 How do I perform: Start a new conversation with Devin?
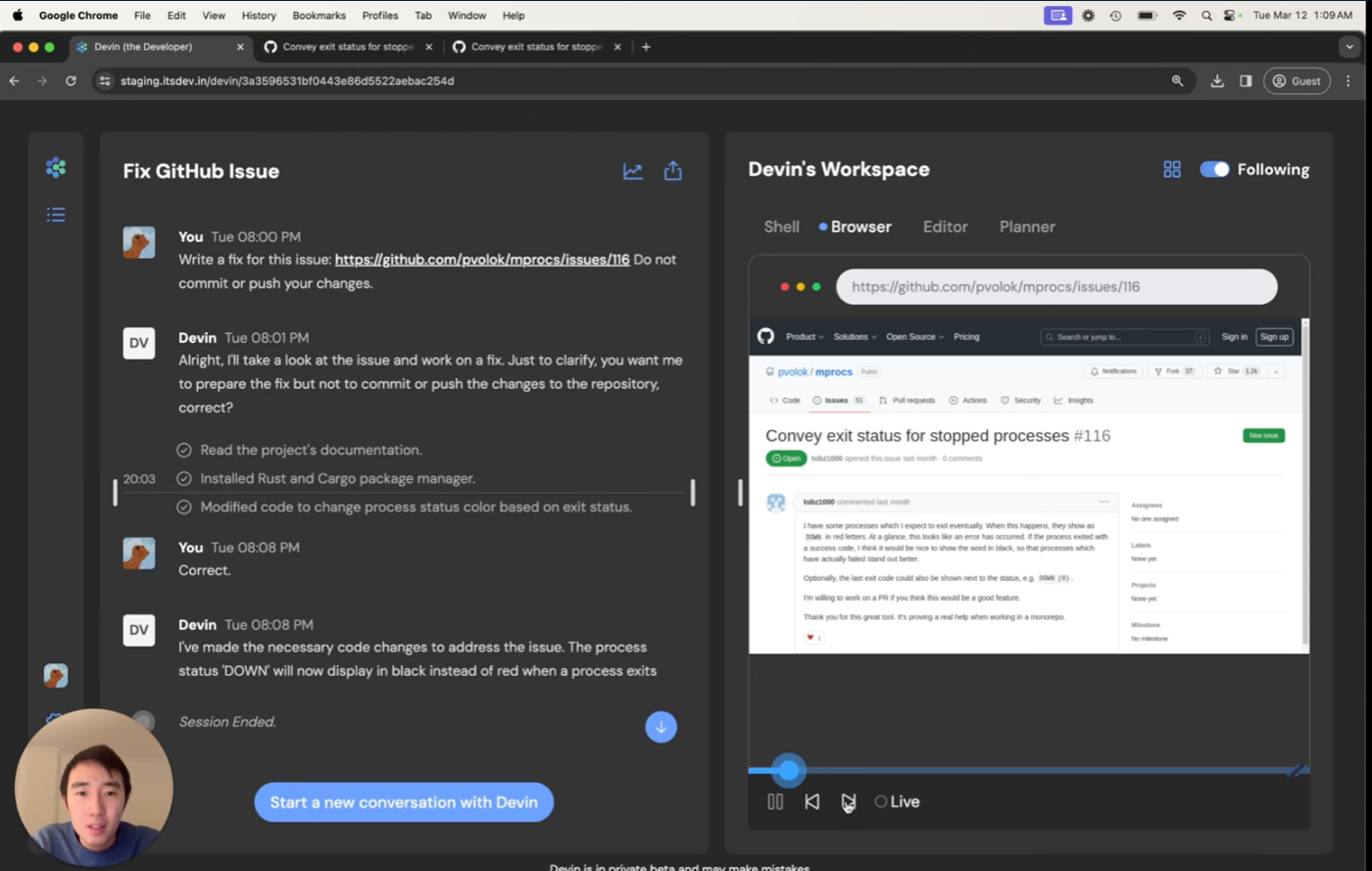tap(404, 802)
